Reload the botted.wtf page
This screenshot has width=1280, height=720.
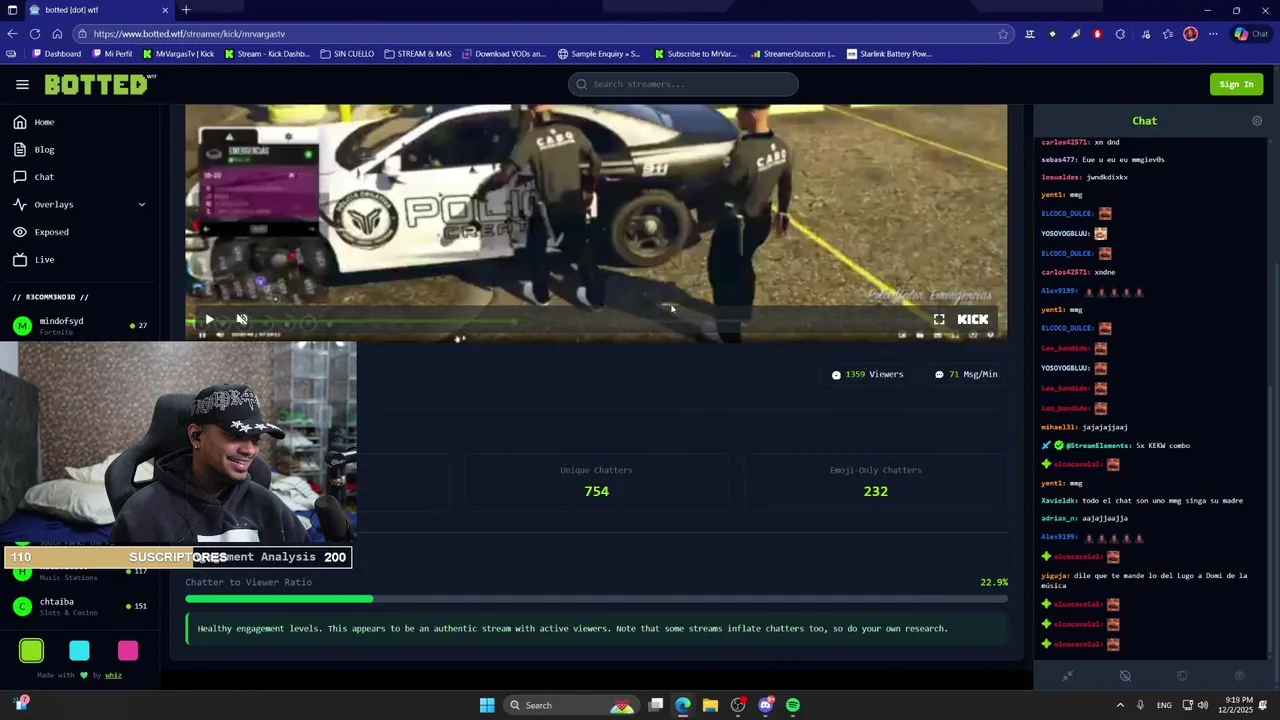[x=34, y=34]
